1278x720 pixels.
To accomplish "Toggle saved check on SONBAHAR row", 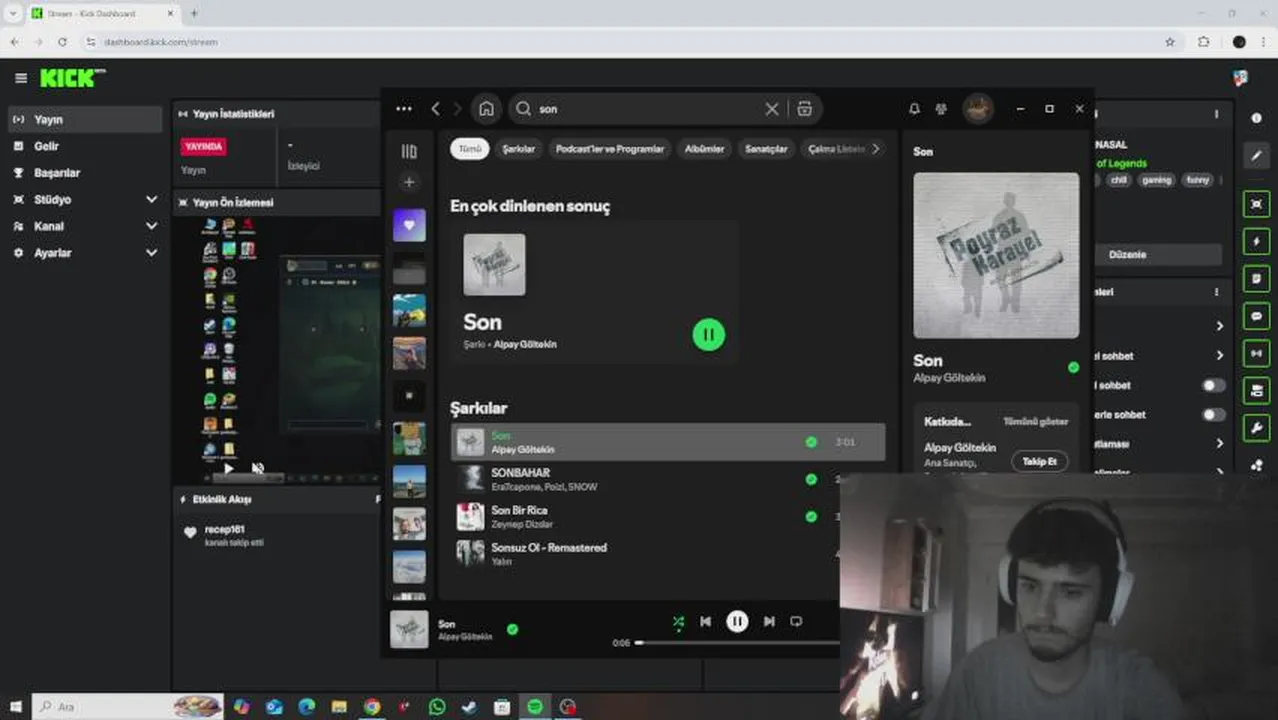I will [811, 479].
